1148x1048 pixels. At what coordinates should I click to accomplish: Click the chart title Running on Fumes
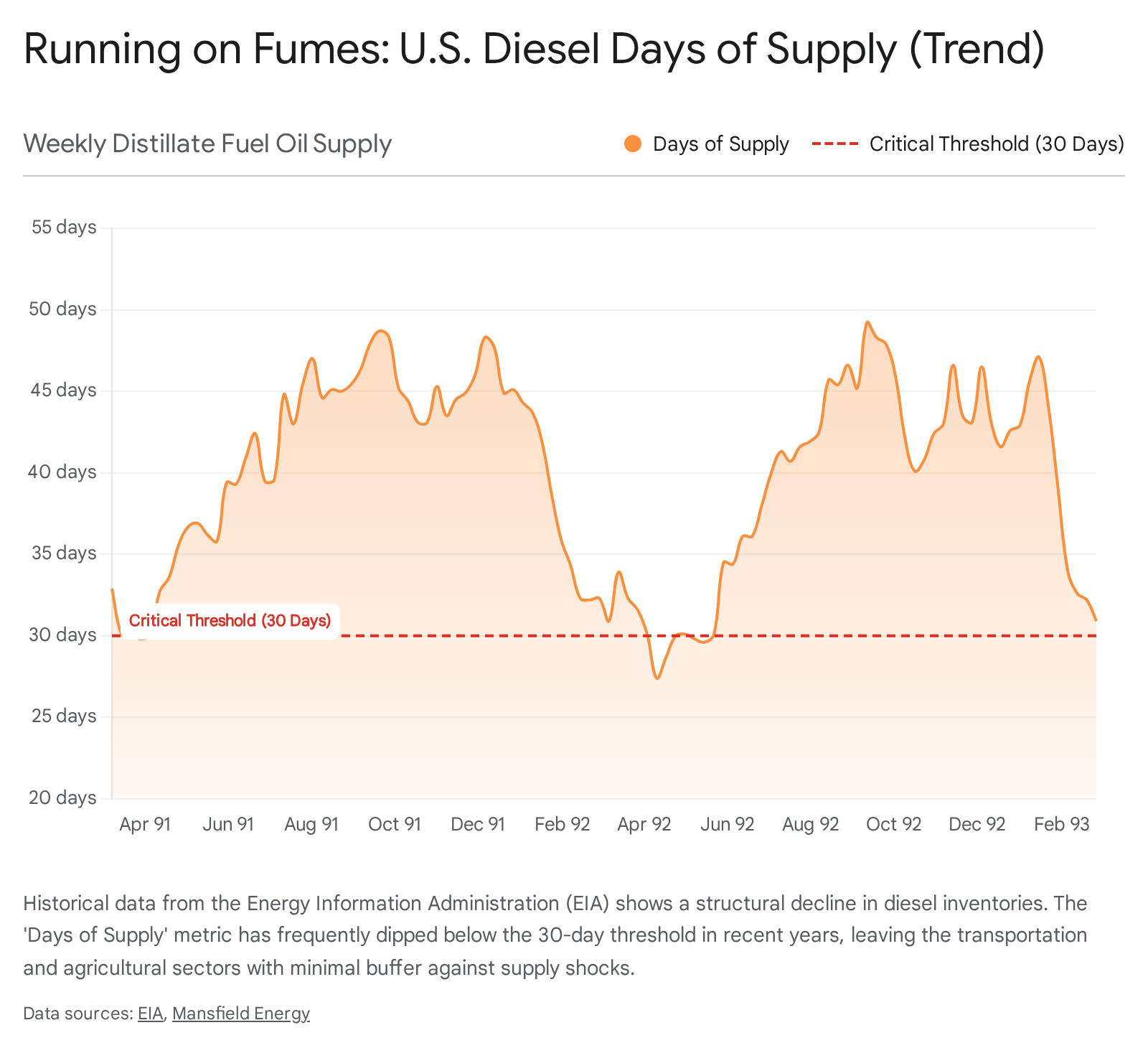click(x=533, y=49)
